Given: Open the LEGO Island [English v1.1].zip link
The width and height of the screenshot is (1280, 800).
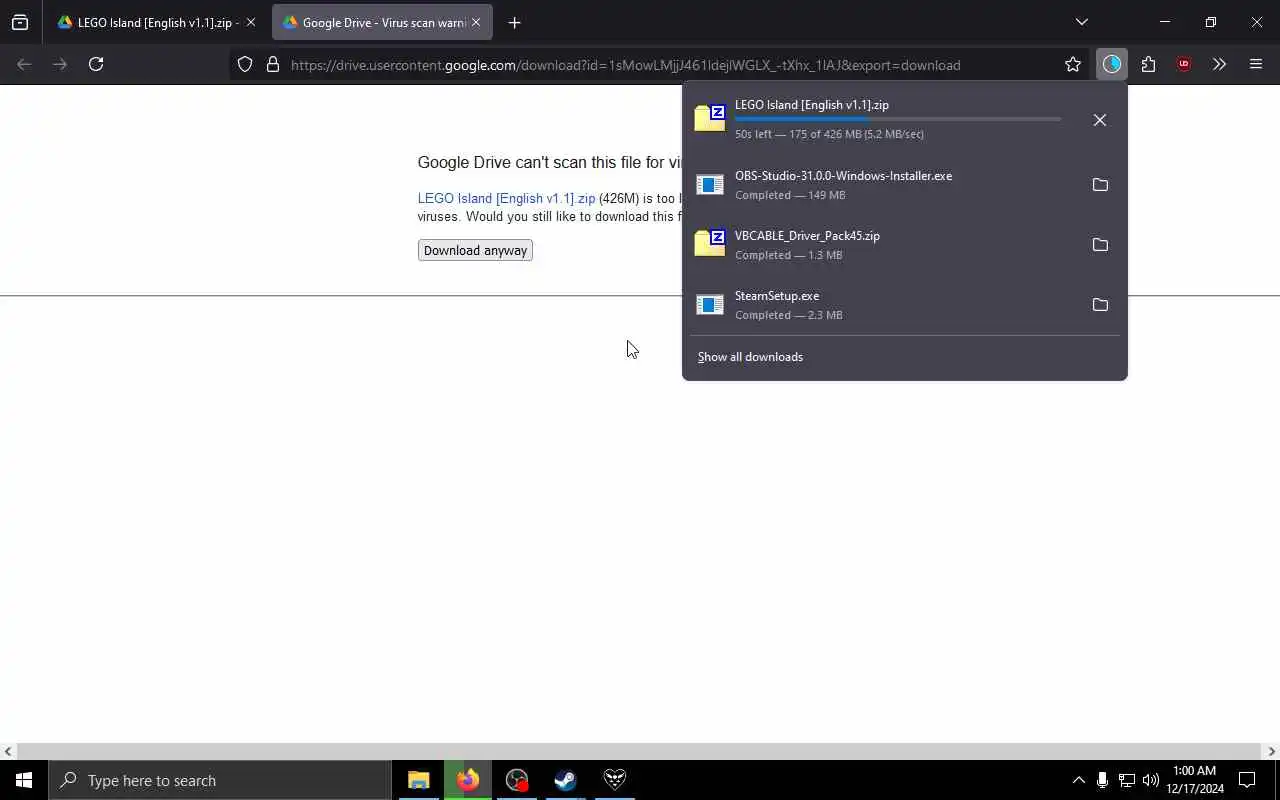Looking at the screenshot, I should pos(506,198).
